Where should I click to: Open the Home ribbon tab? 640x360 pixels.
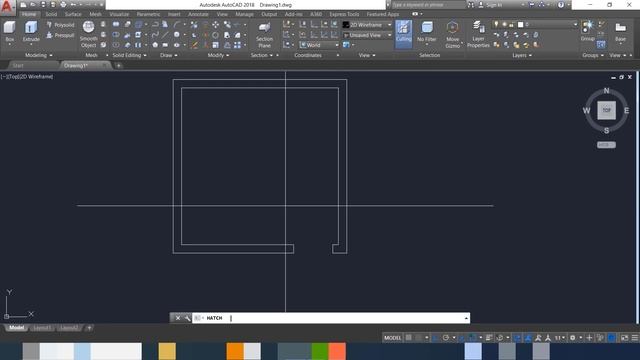click(x=29, y=14)
